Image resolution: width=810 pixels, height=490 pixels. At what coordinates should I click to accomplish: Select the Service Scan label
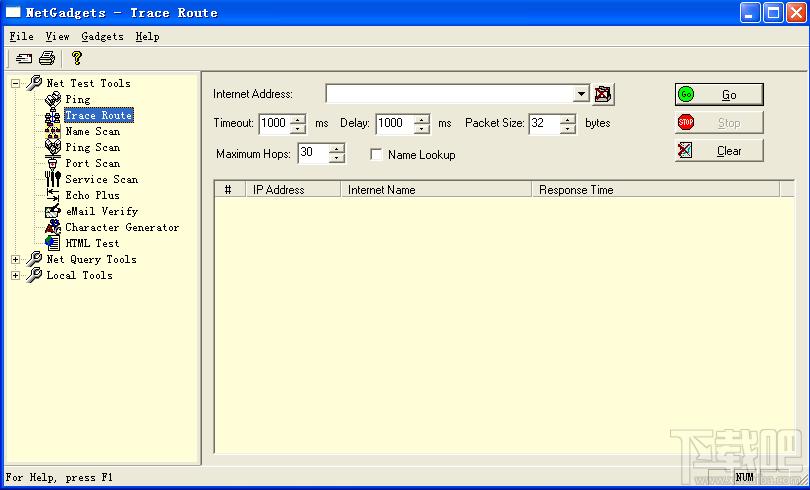(x=101, y=179)
